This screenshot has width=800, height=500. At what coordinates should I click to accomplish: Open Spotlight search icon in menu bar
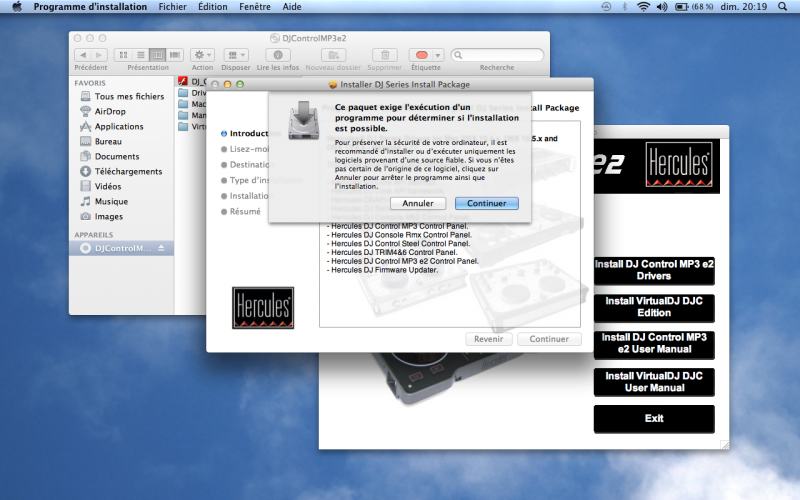point(782,7)
